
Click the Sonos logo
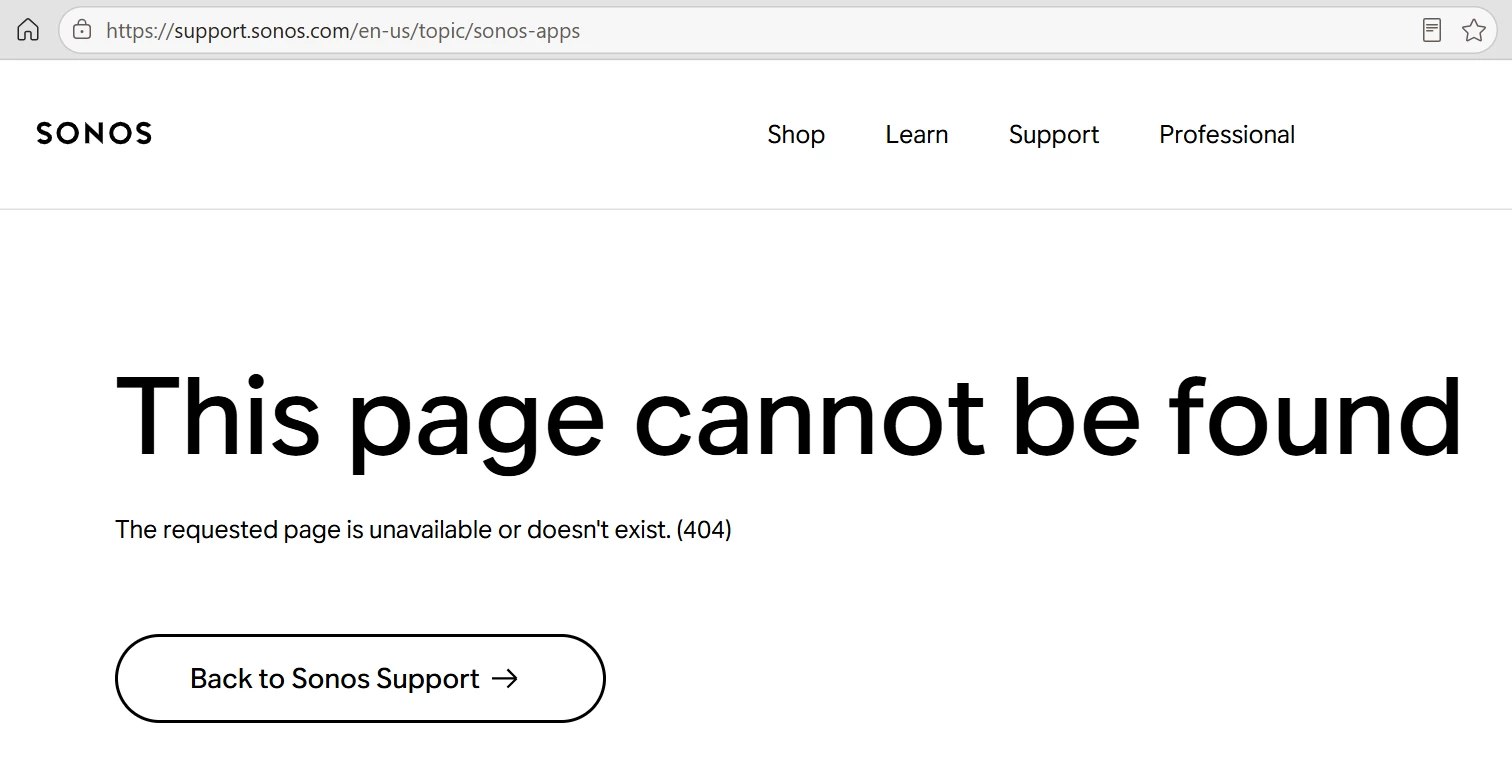pyautogui.click(x=94, y=134)
